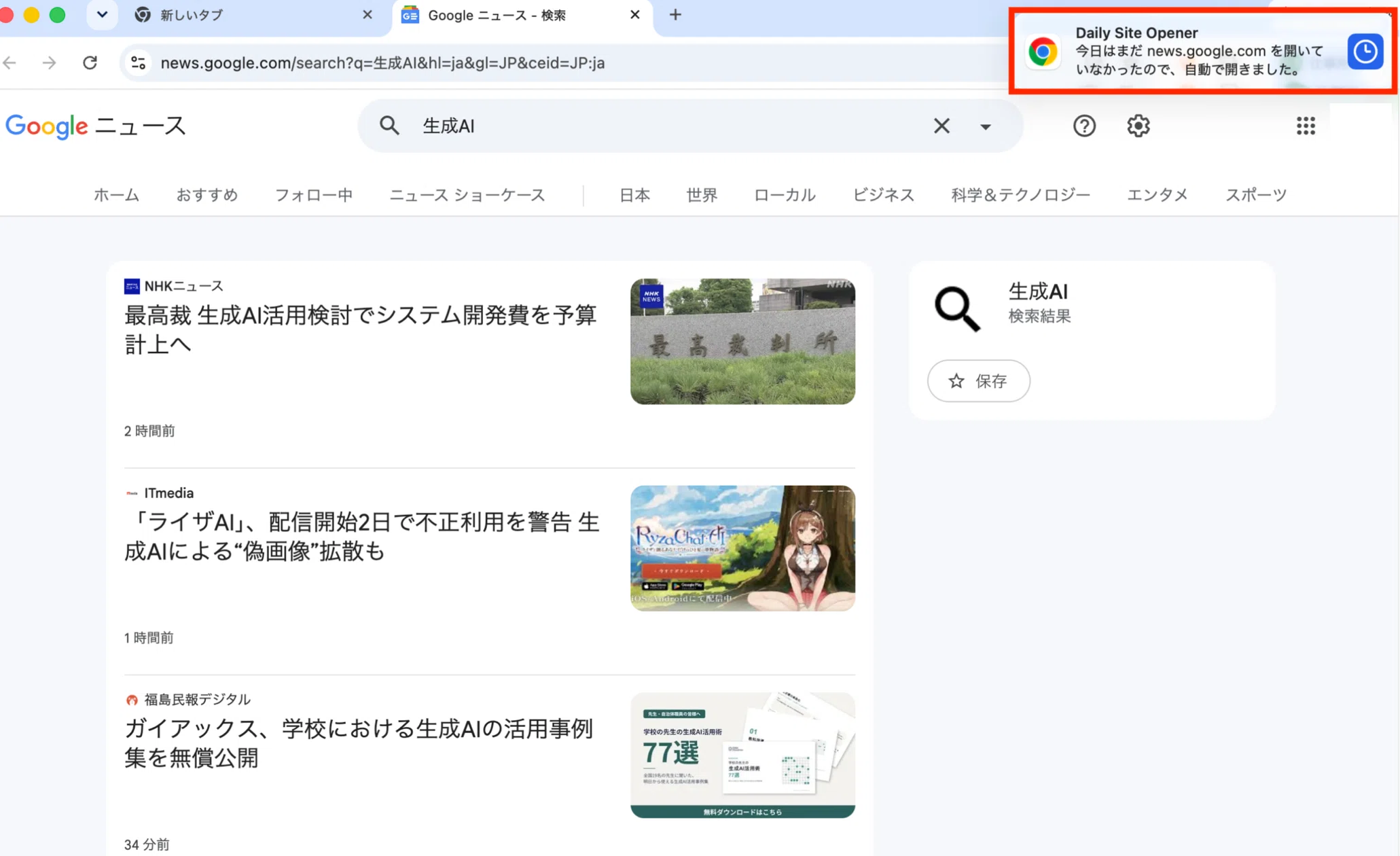Image resolution: width=1400 pixels, height=856 pixels.
Task: Open the ガイアックス 生成AI活用事例集 headline
Action: click(x=359, y=743)
